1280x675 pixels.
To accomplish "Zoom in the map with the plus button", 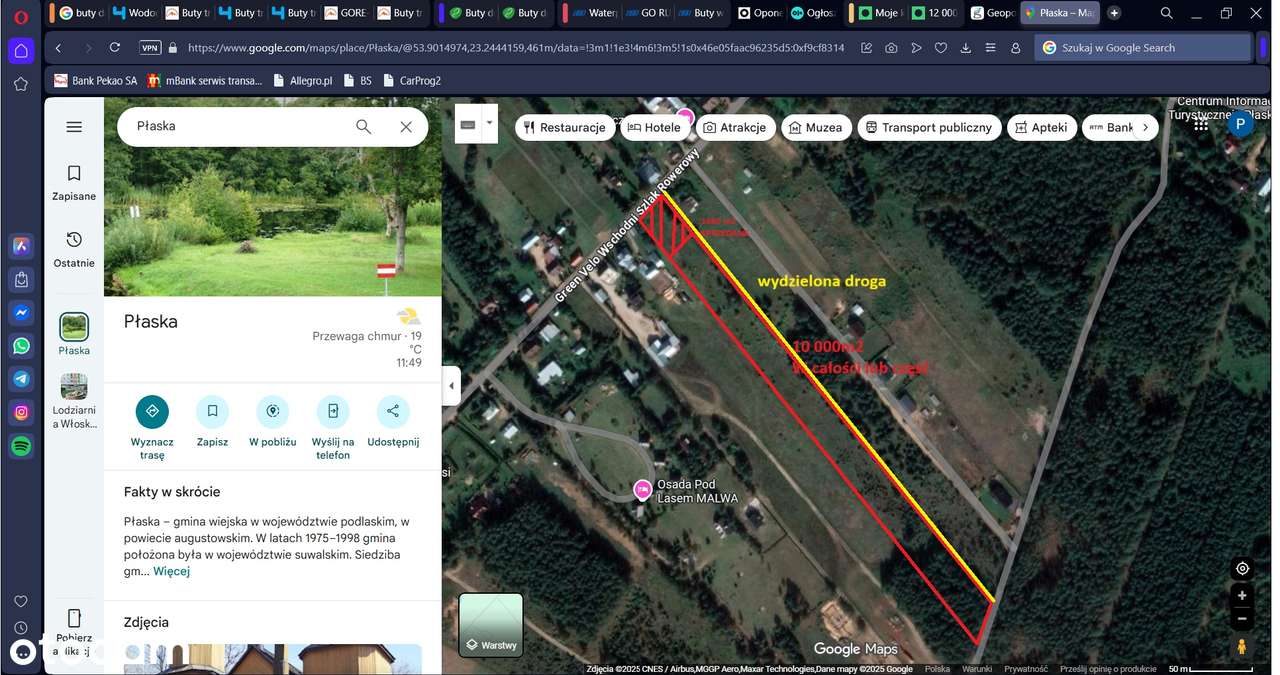I will click(1242, 595).
